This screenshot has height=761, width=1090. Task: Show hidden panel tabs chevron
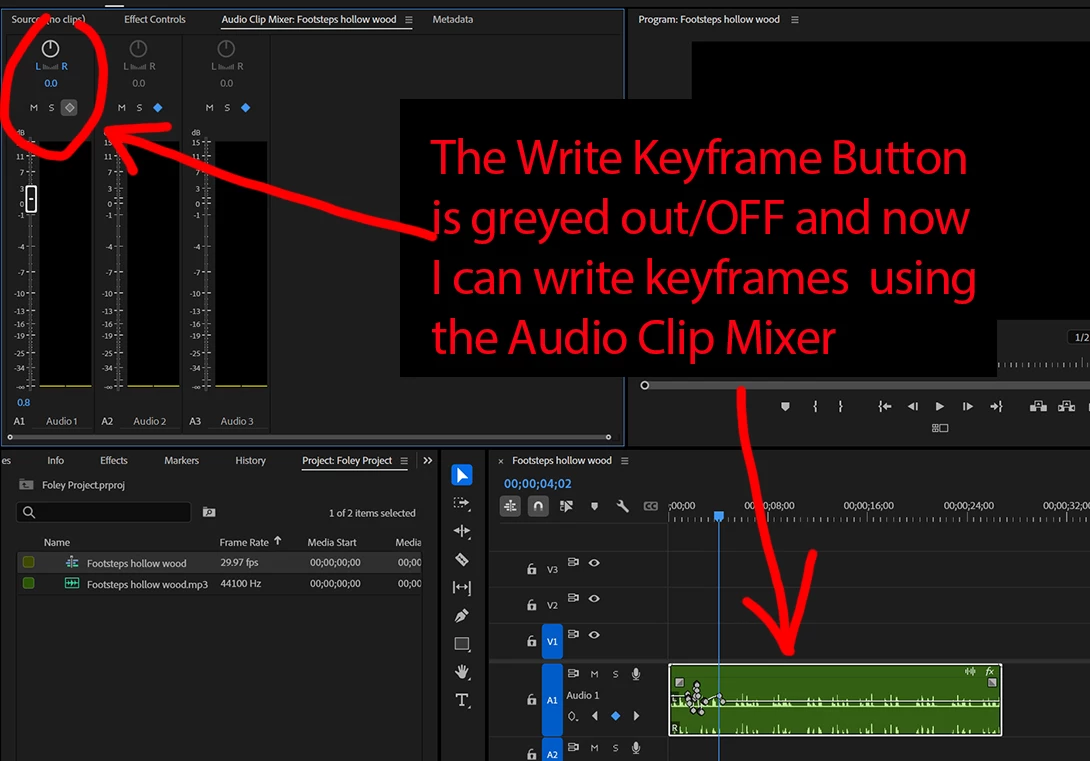(428, 461)
